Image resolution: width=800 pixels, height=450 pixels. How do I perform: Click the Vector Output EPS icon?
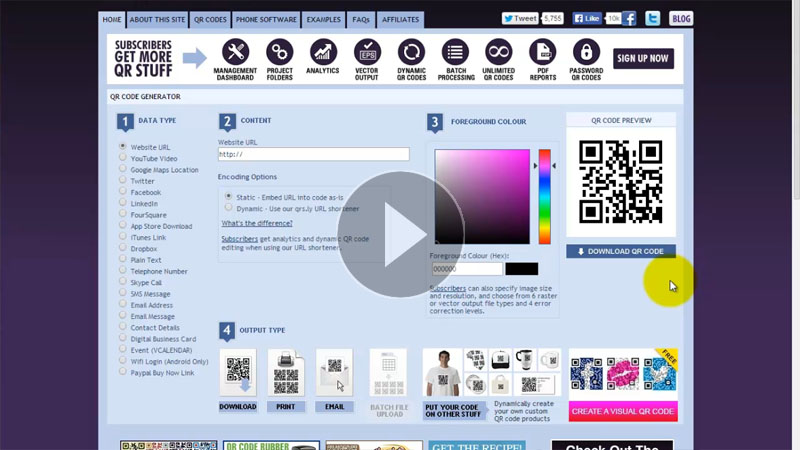(367, 53)
